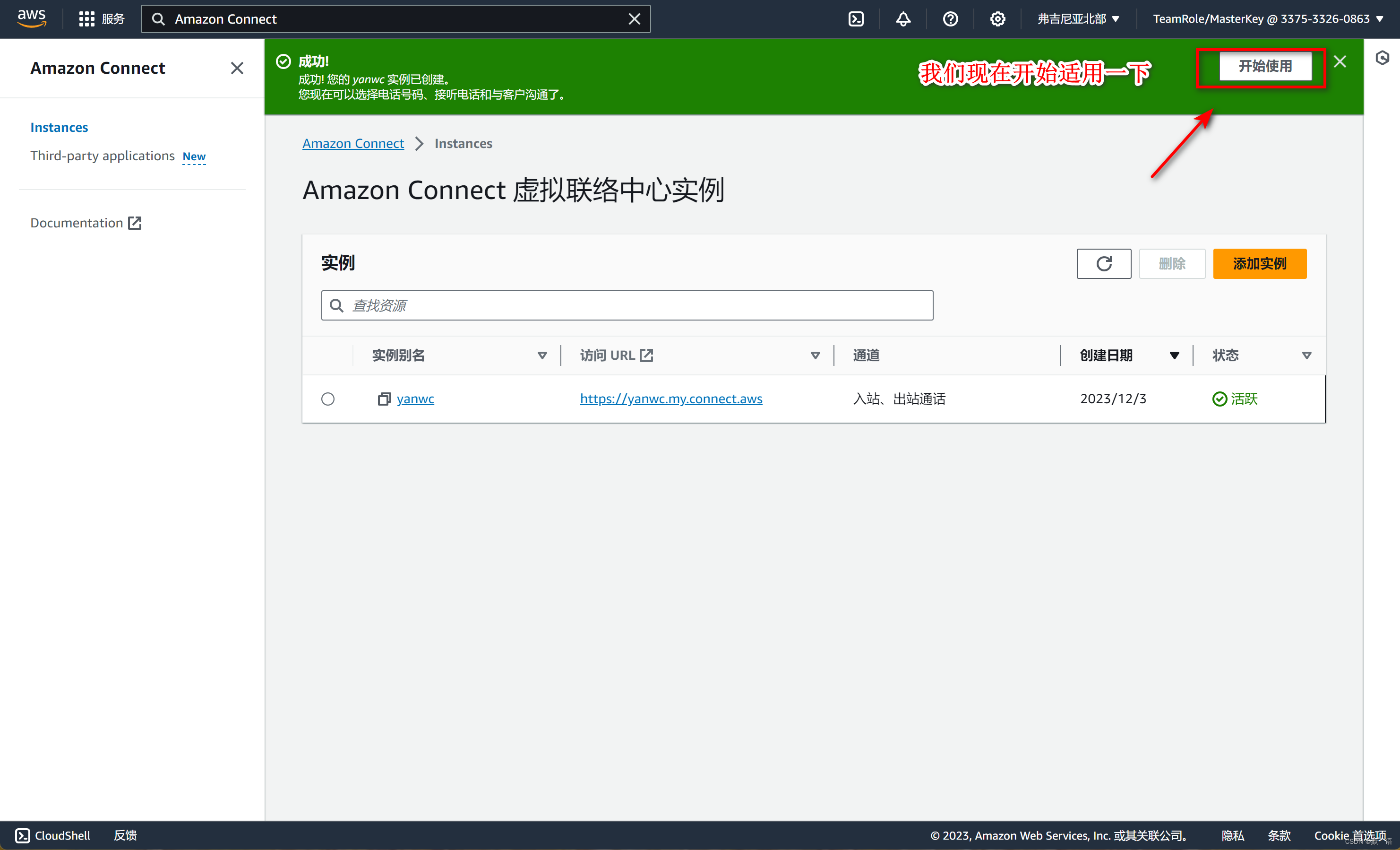This screenshot has height=850, width=1400.
Task: Click the external link icon in 访问 URL header
Action: [x=646, y=356]
